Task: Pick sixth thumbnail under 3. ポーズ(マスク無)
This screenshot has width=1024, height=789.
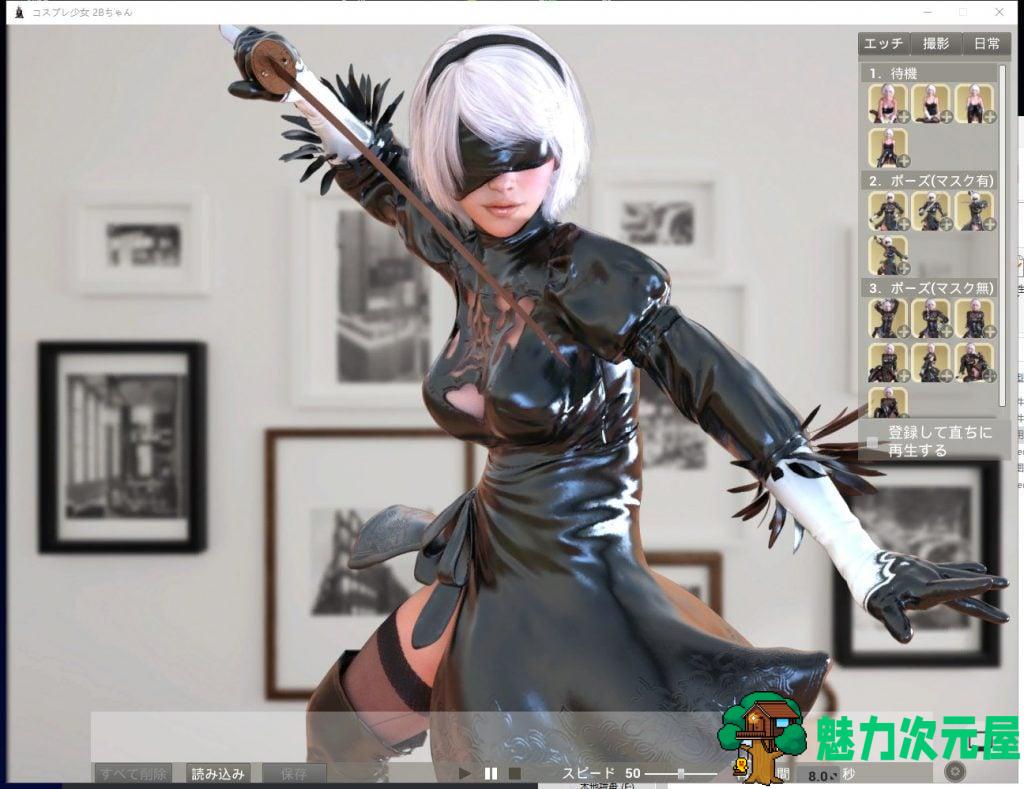Action: click(x=975, y=362)
